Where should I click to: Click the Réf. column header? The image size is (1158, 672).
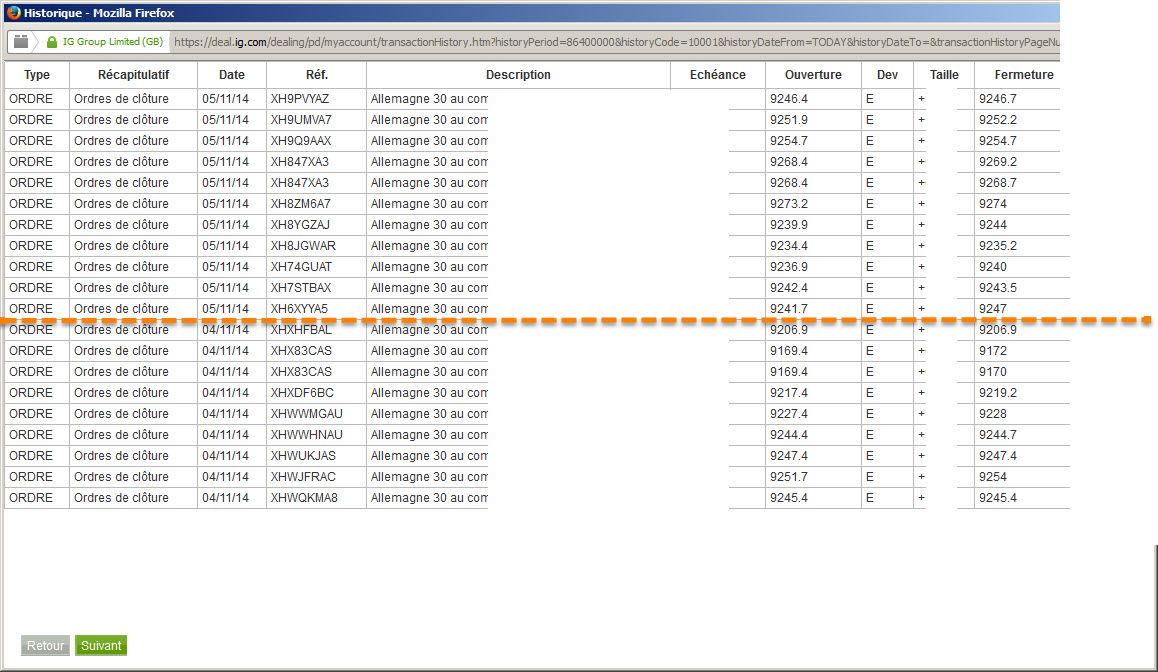click(x=316, y=75)
